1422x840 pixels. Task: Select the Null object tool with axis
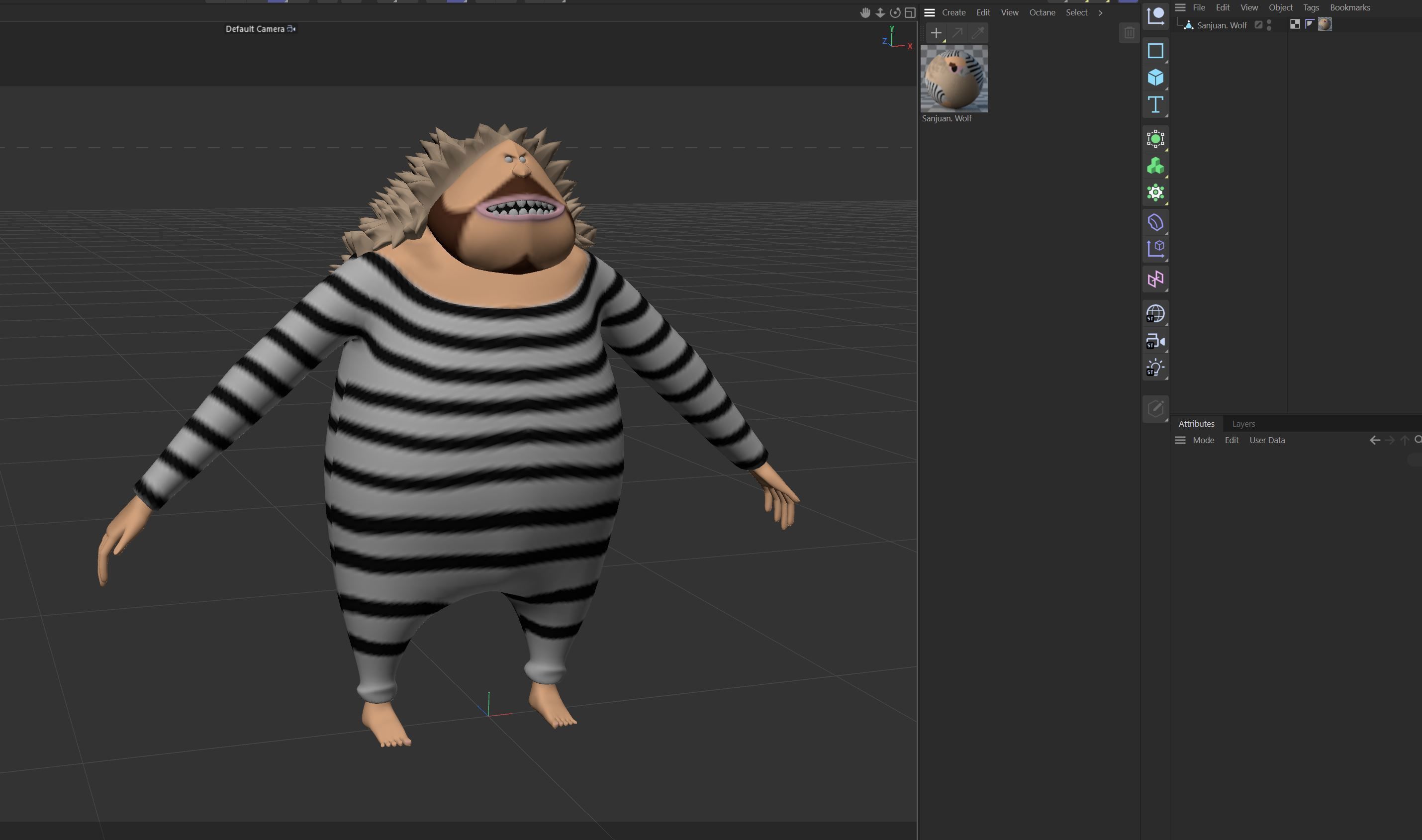(1155, 15)
